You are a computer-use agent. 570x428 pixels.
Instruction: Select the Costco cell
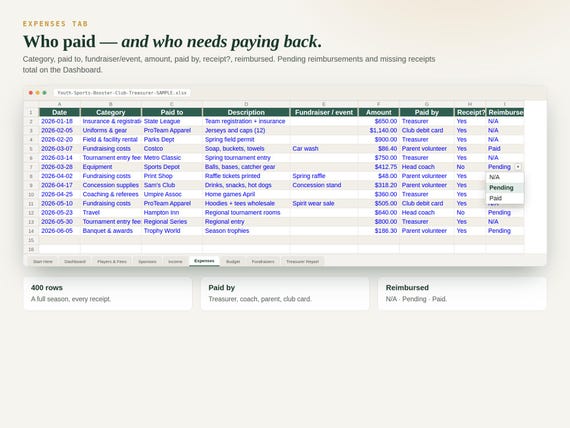point(172,149)
